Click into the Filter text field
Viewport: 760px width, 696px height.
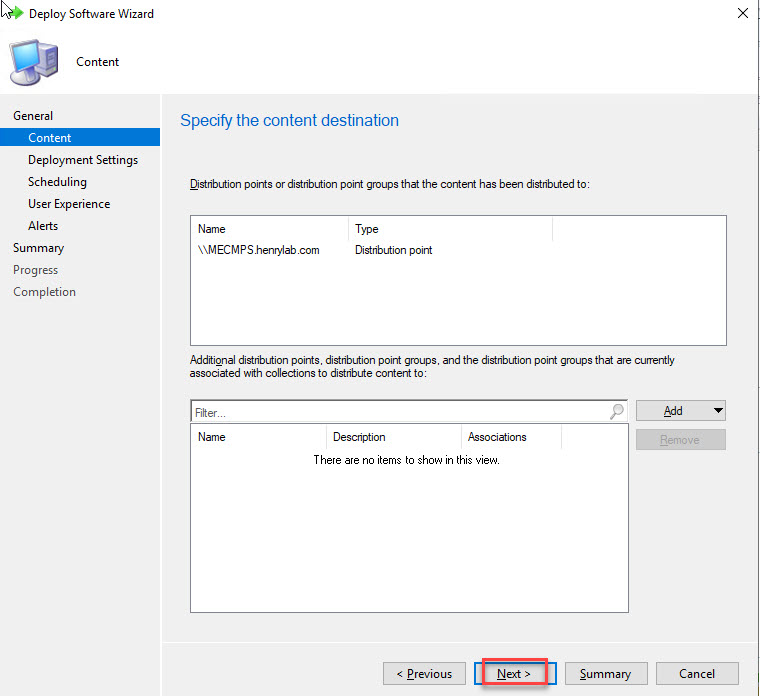400,411
